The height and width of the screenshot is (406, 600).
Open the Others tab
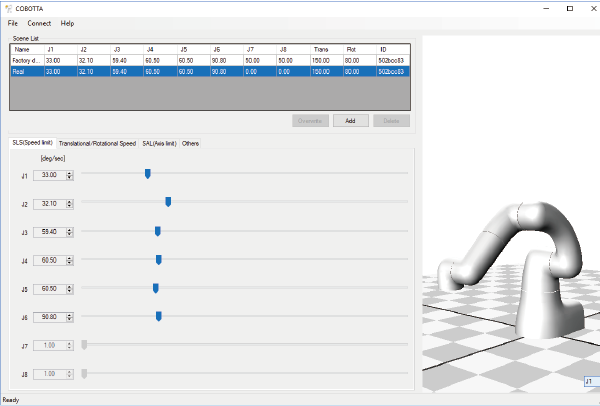click(x=190, y=143)
